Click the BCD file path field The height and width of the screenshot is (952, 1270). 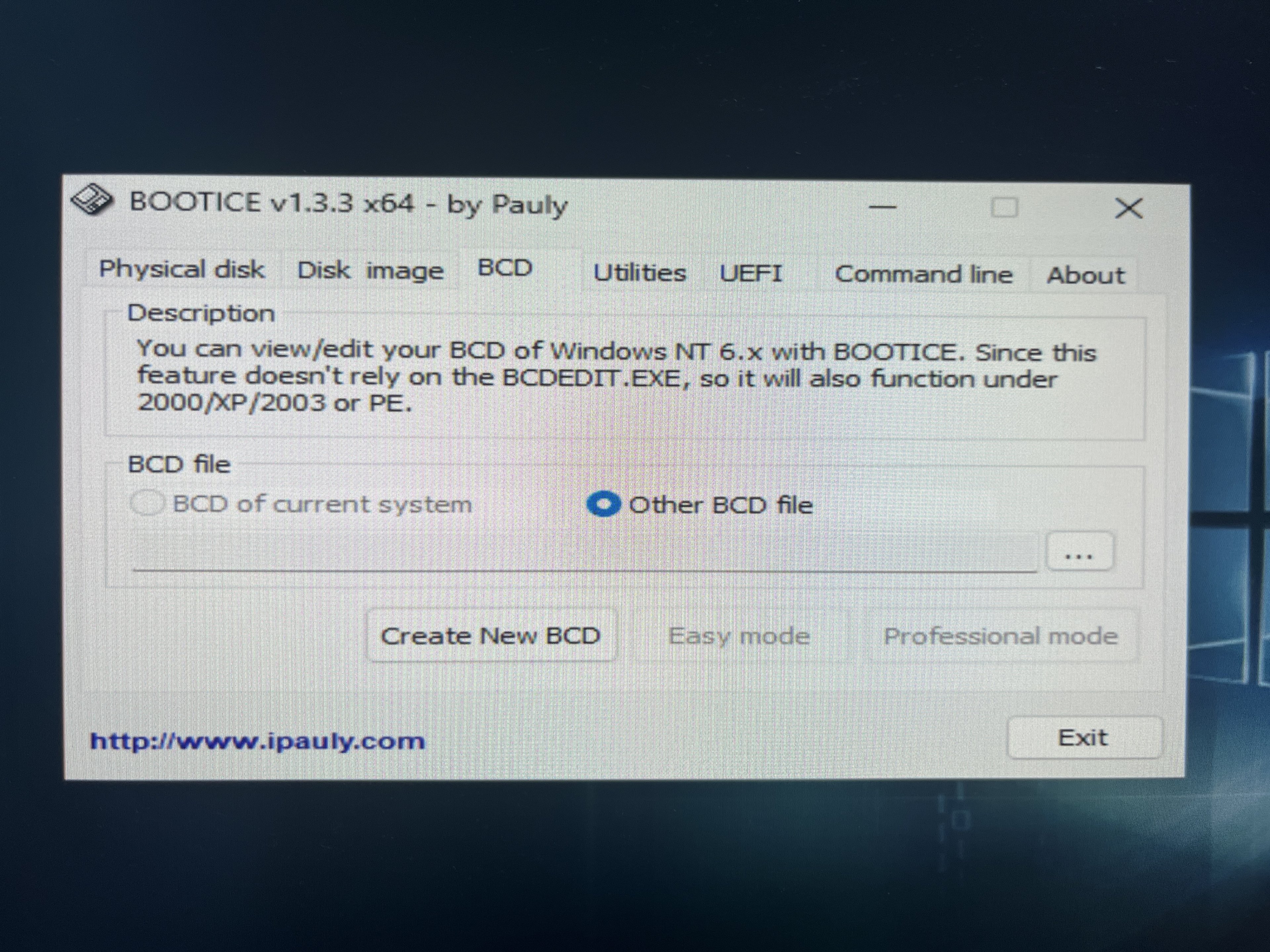pos(584,552)
